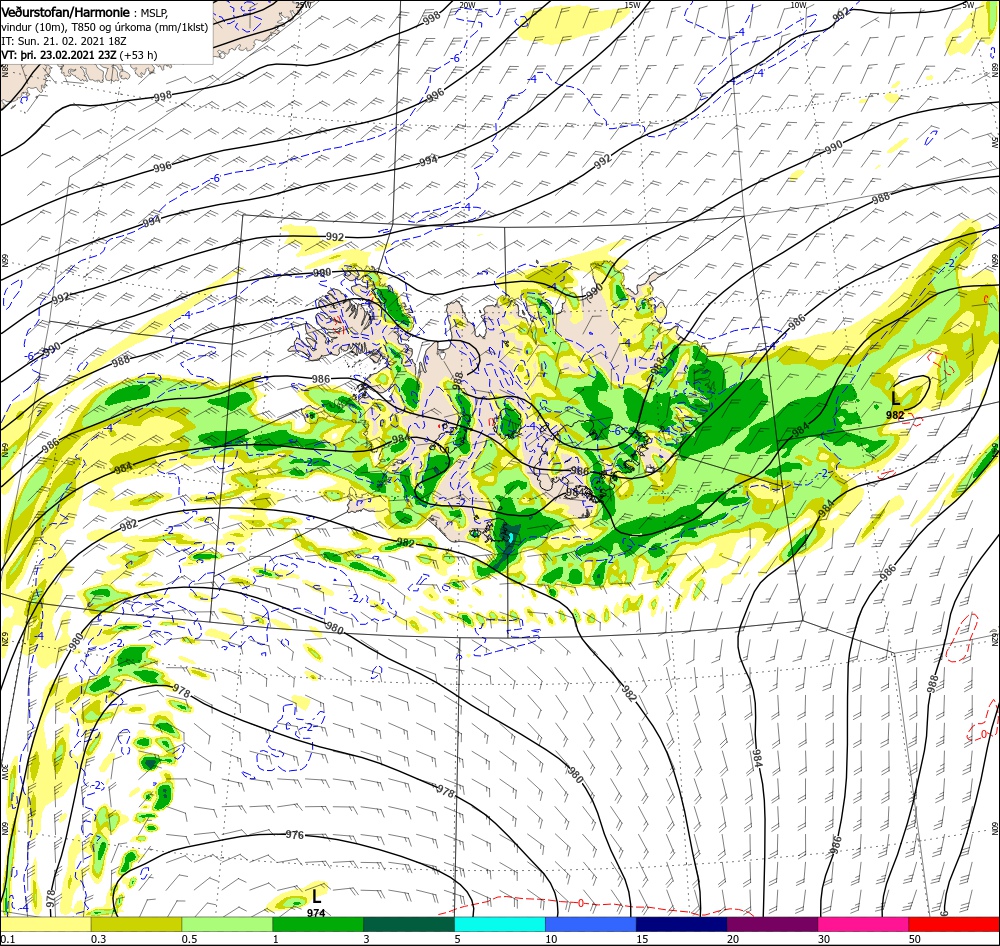Choose the blue 10 mm legend swatch
The width and height of the screenshot is (1000, 946).
pyautogui.click(x=591, y=924)
